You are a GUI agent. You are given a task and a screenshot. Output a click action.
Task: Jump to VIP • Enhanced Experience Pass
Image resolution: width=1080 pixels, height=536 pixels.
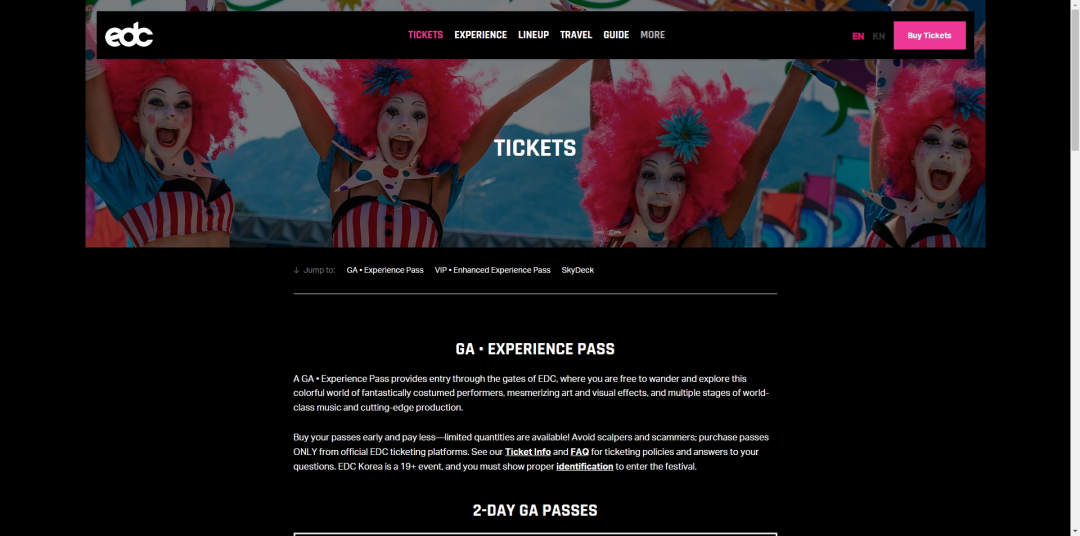click(x=492, y=270)
